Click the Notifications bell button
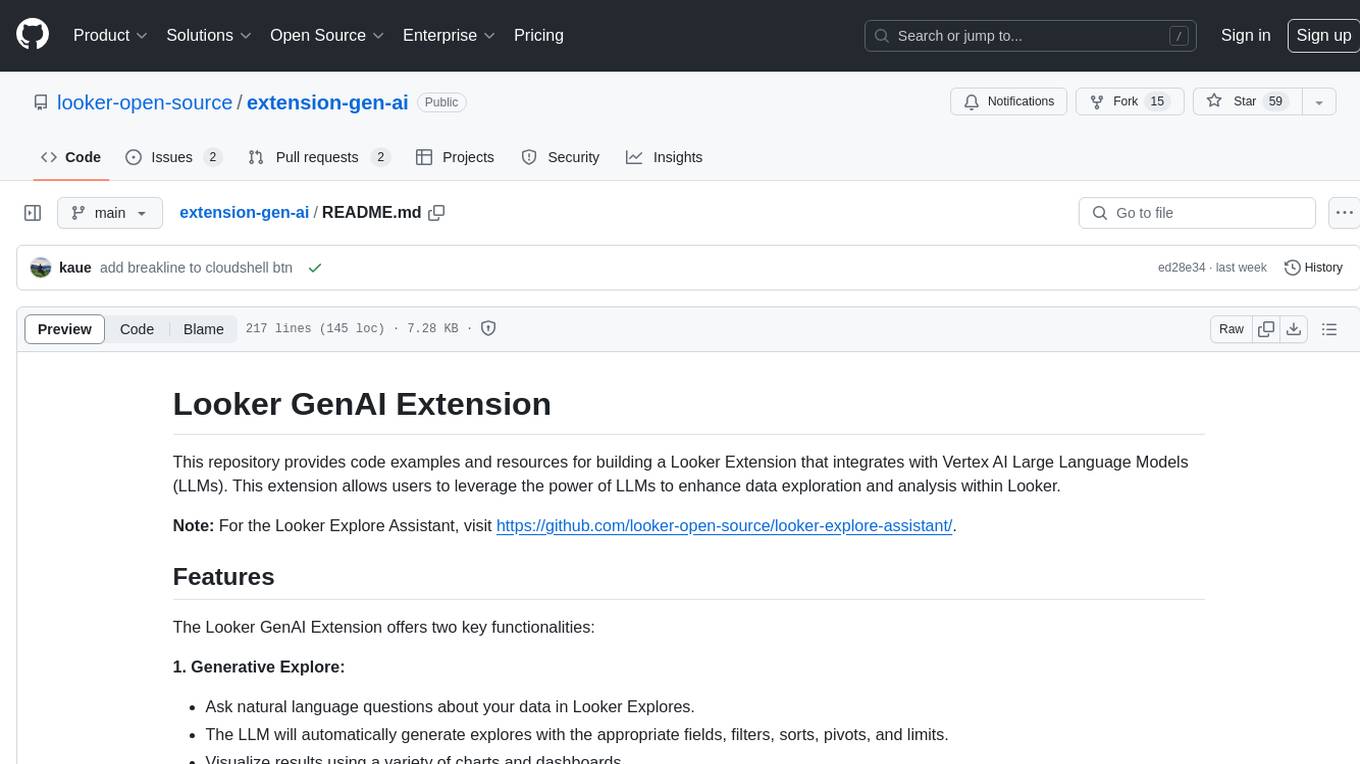Viewport: 1360px width, 764px height. pyautogui.click(x=1009, y=102)
